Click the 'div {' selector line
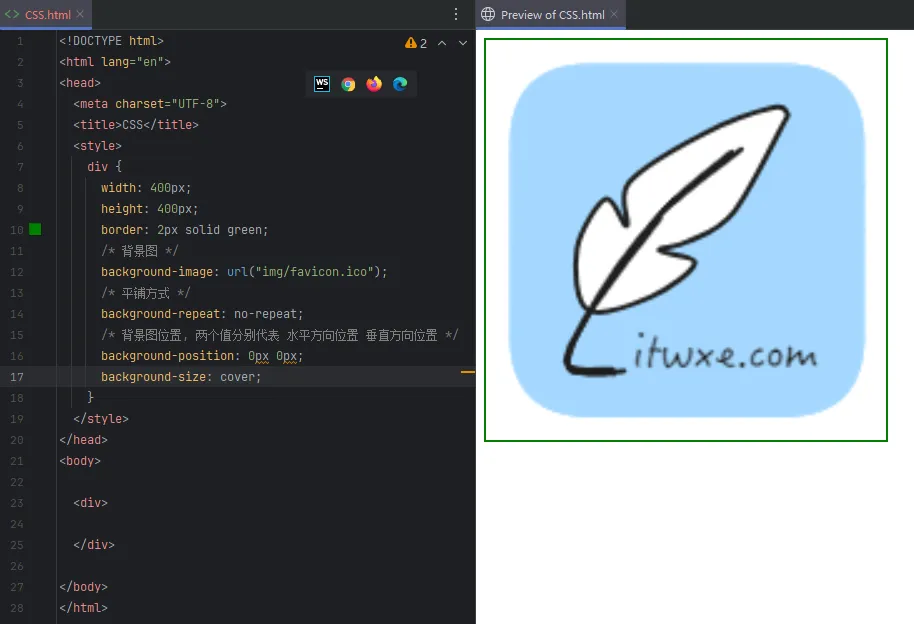Image resolution: width=914 pixels, height=624 pixels. click(104, 167)
